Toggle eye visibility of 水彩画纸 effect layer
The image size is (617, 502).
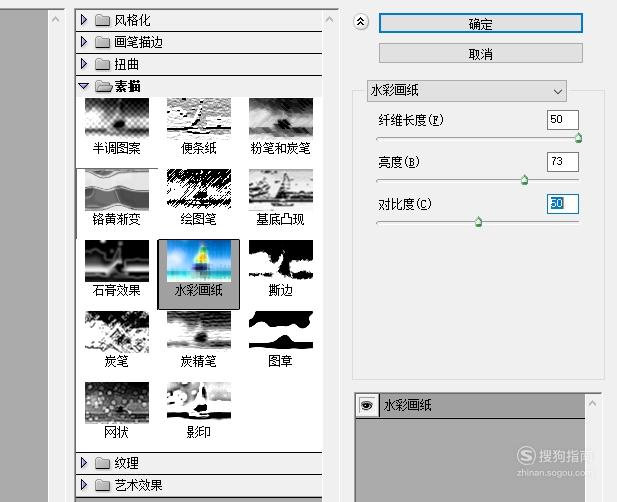367,405
